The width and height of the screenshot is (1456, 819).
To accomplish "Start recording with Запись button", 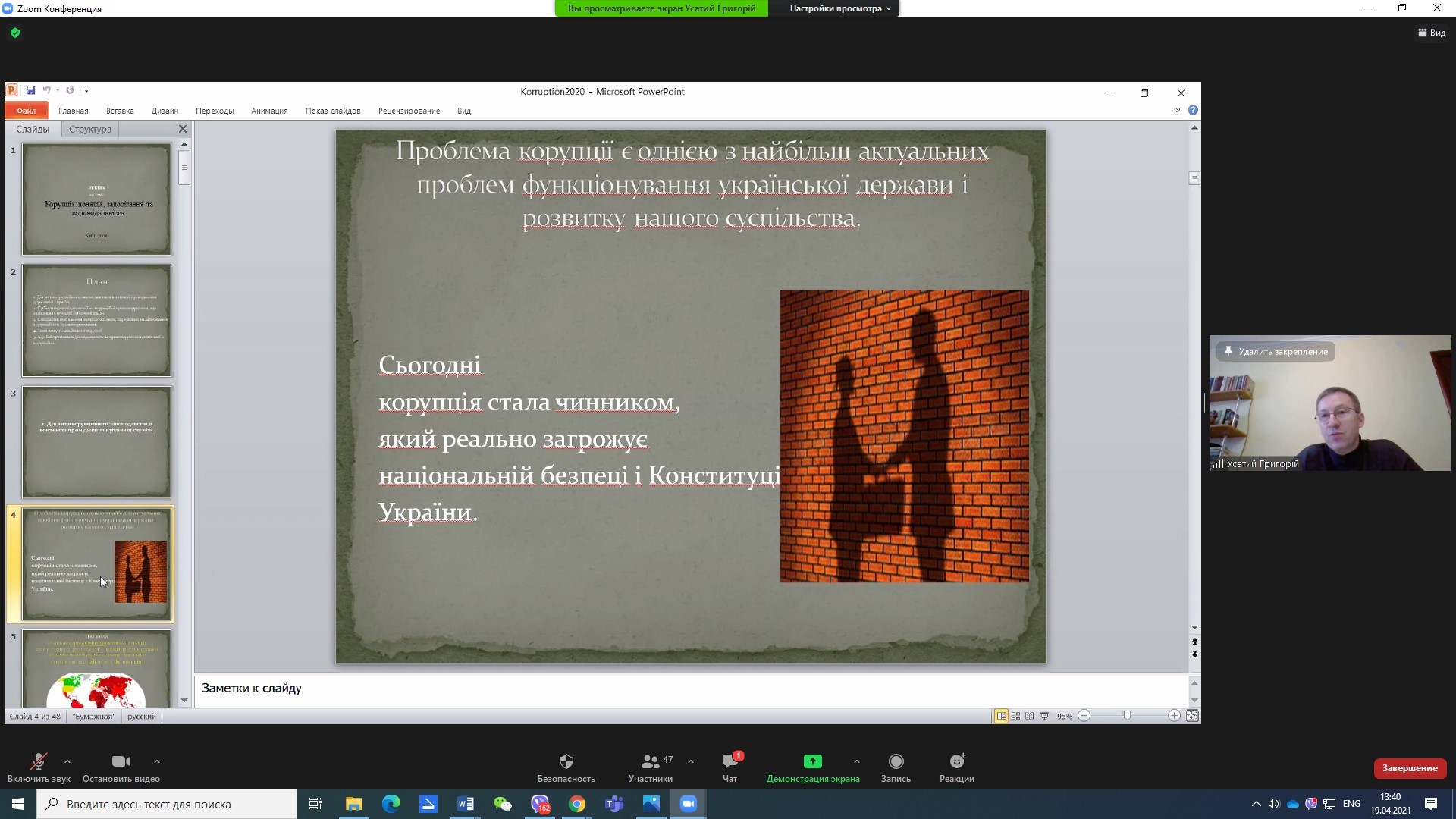I will [896, 762].
